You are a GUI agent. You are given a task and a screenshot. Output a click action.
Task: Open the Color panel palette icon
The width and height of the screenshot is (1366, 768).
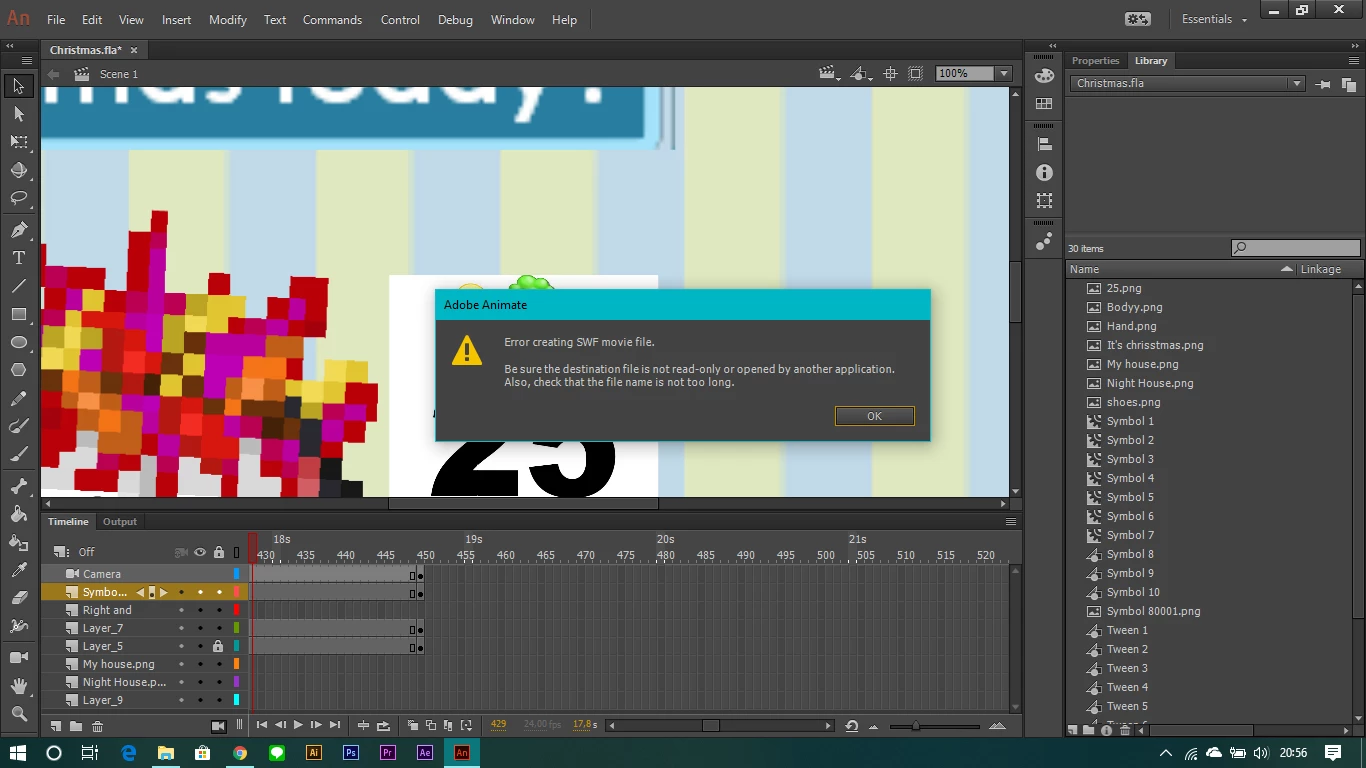point(1044,75)
